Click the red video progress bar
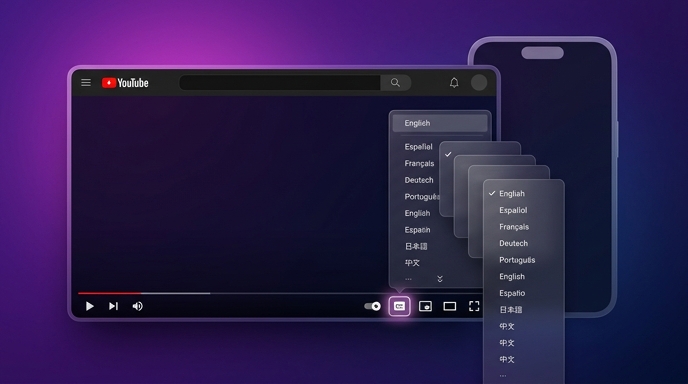Image resolution: width=688 pixels, height=384 pixels. tap(110, 293)
